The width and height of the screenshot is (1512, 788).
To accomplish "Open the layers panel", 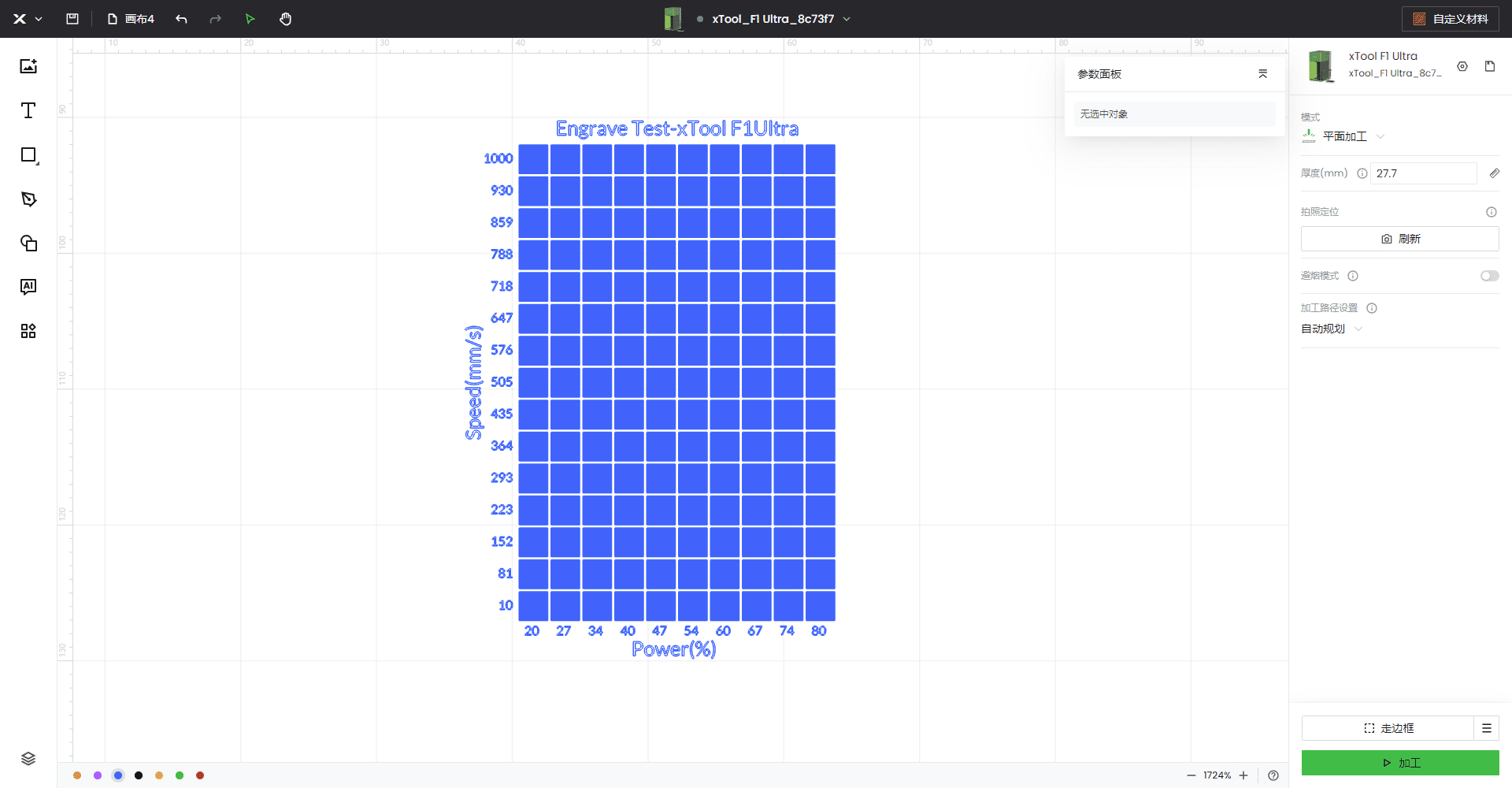I will pos(28,759).
